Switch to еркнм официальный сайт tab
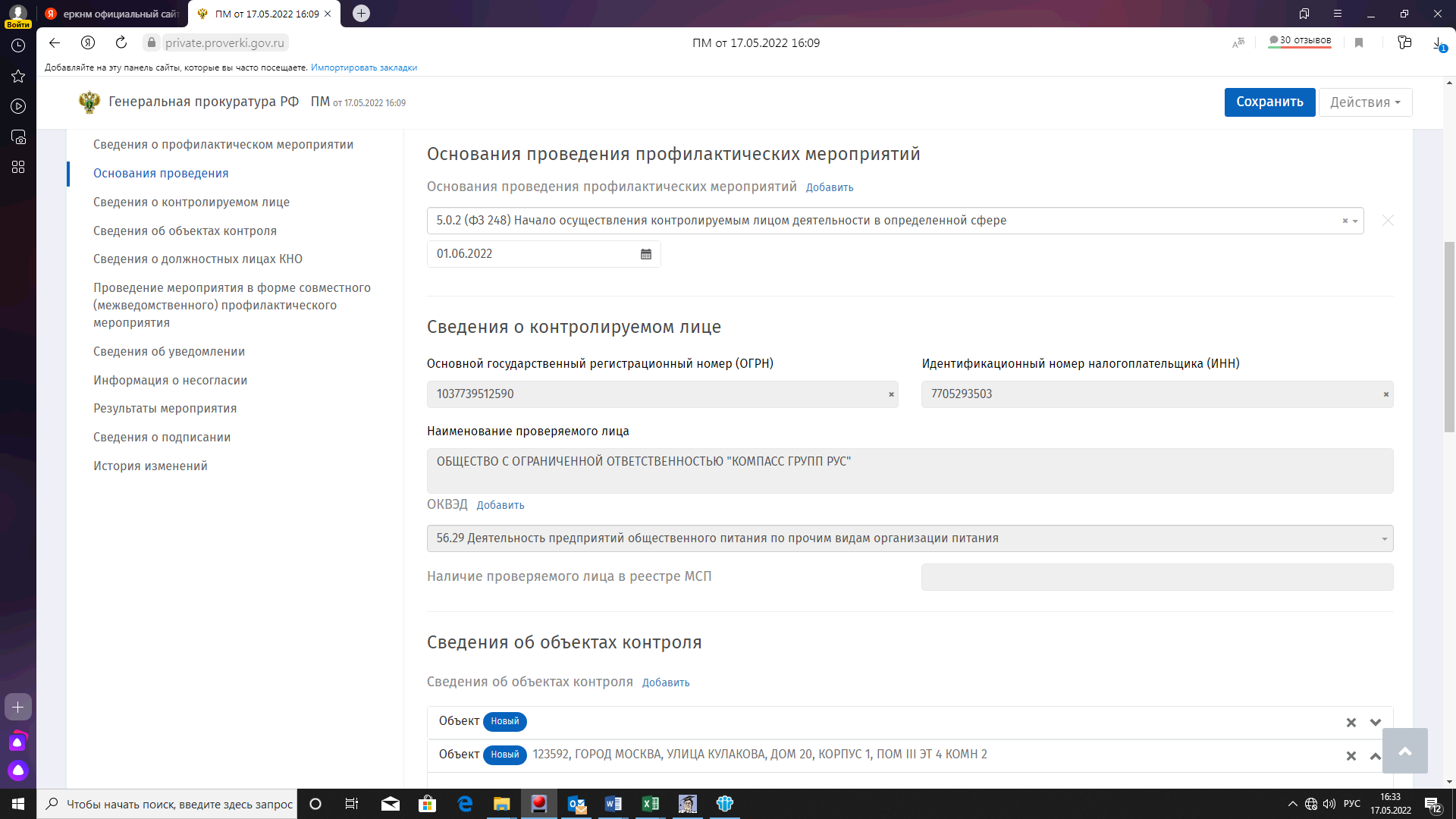 click(x=112, y=14)
